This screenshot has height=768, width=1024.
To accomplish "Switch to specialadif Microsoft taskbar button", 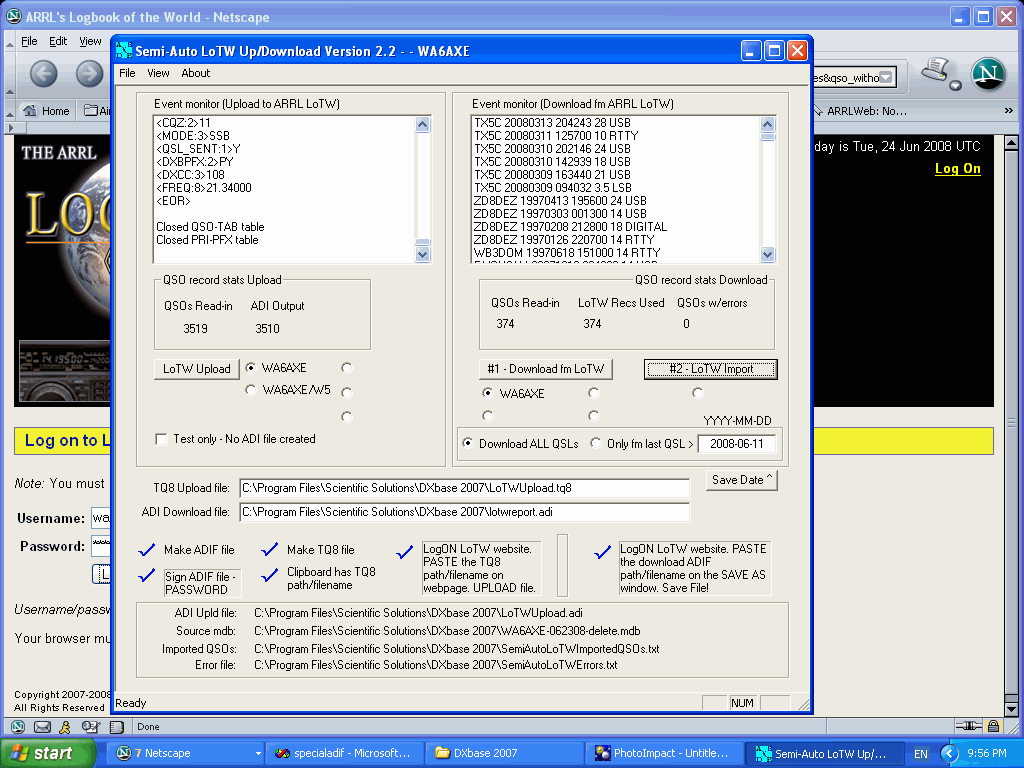I will click(x=344, y=753).
